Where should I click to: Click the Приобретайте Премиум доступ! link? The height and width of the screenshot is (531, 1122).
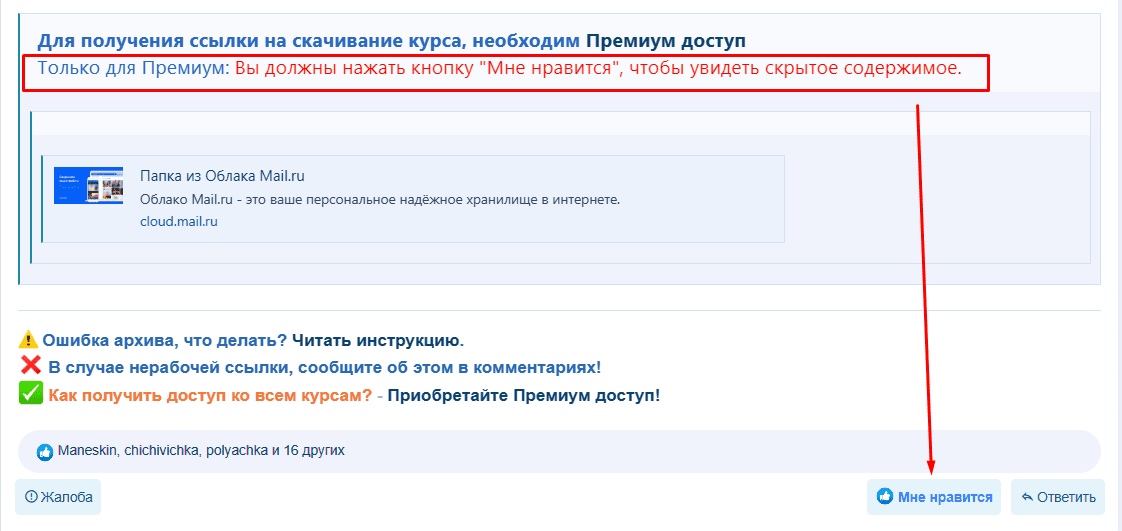(x=523, y=395)
